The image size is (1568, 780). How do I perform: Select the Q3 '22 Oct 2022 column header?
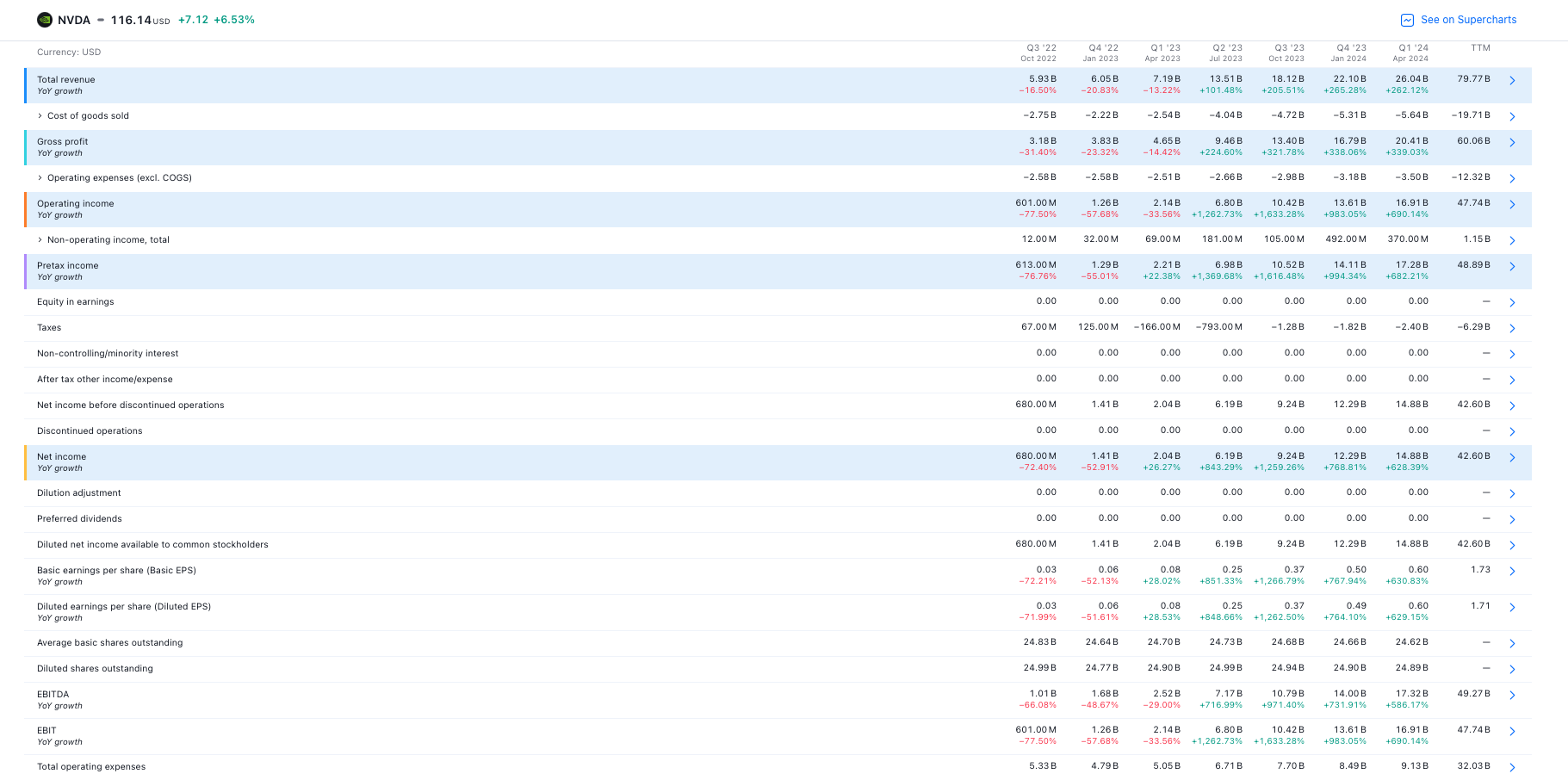(x=1038, y=53)
